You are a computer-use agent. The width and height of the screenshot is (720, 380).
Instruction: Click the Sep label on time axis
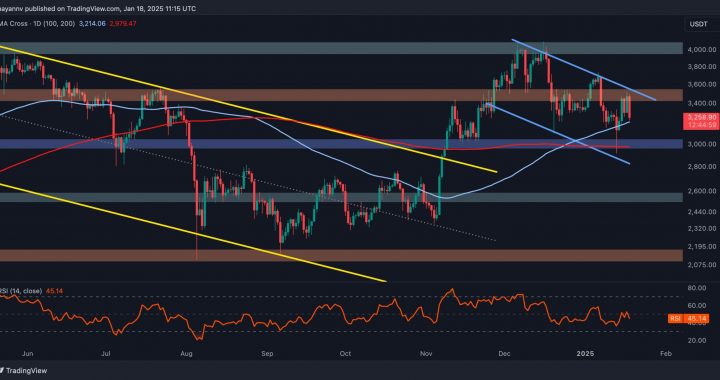point(267,354)
